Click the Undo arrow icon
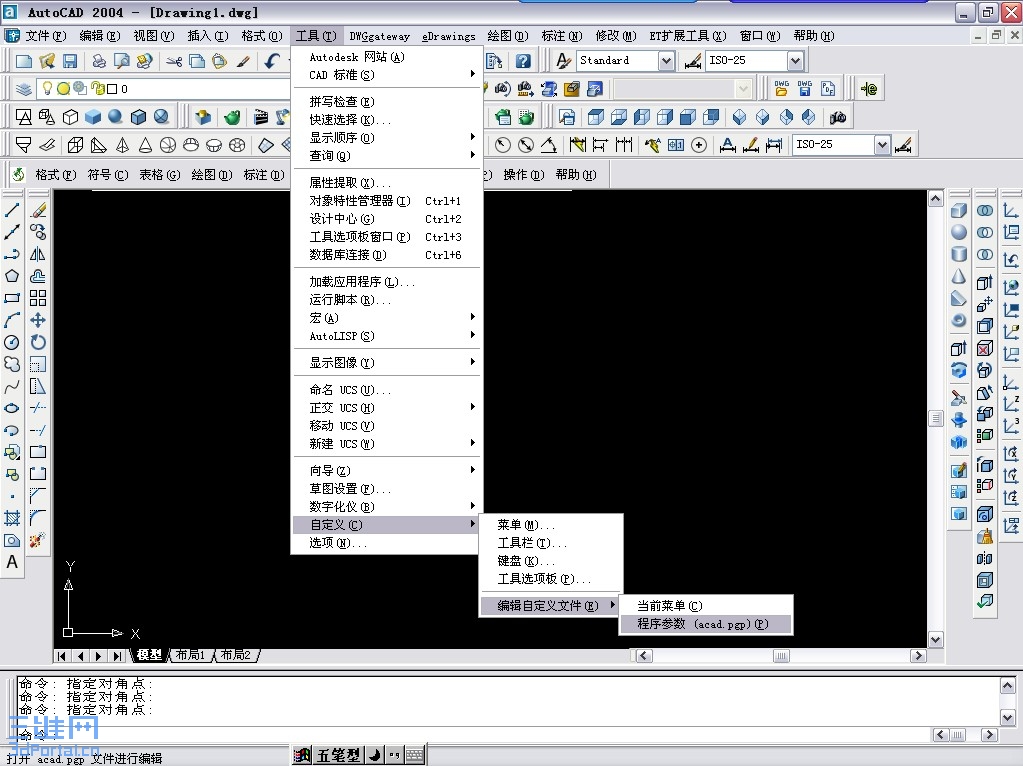1023x766 pixels. tap(271, 61)
